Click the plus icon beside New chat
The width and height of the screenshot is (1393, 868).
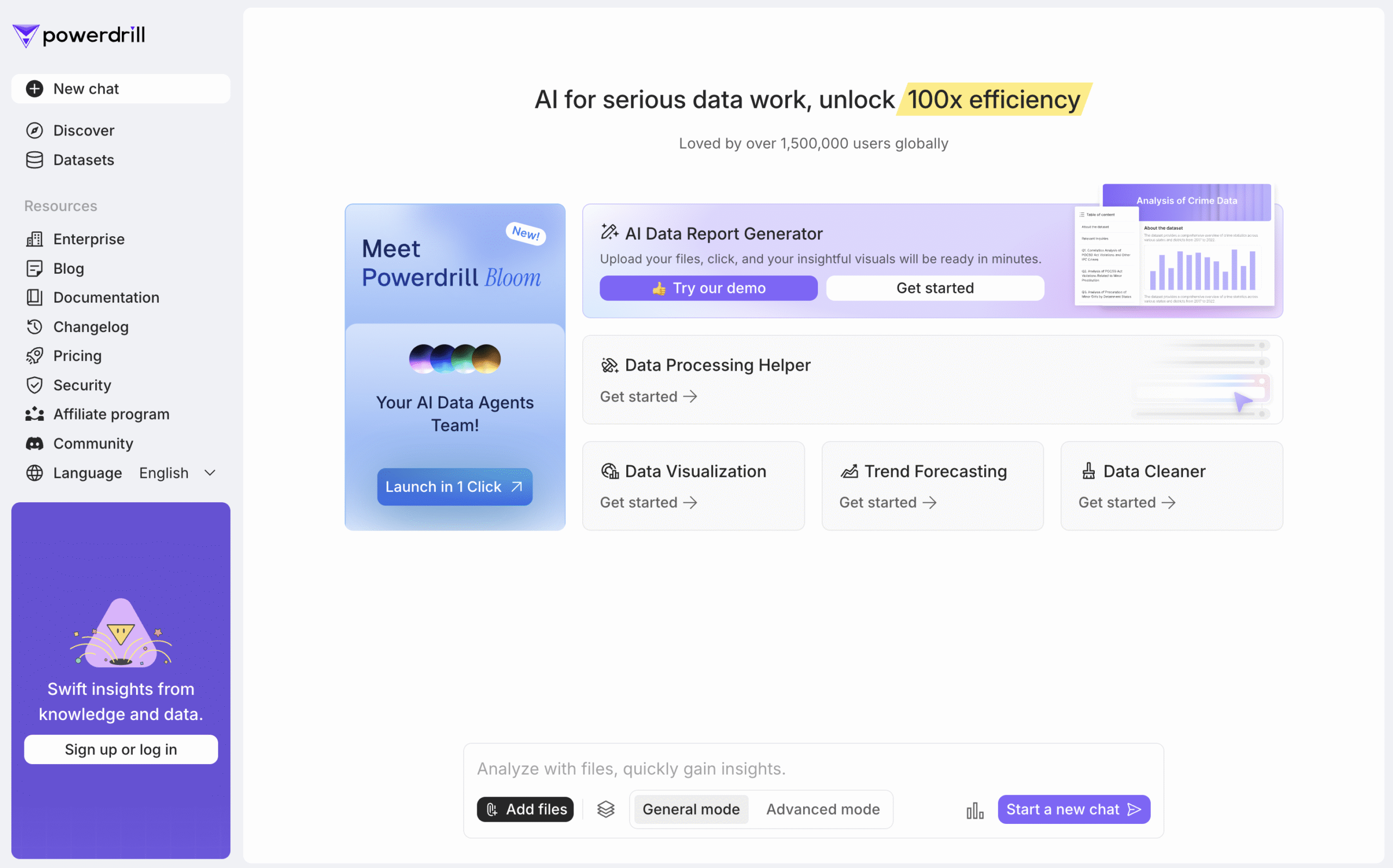click(x=34, y=89)
